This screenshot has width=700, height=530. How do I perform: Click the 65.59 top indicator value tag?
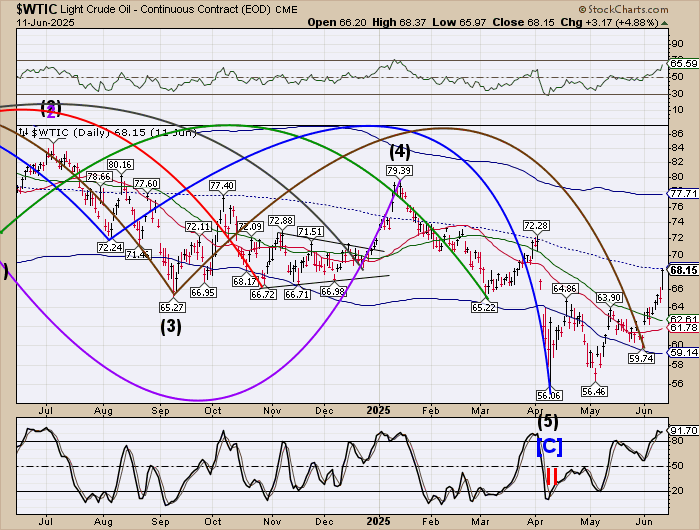click(x=682, y=64)
